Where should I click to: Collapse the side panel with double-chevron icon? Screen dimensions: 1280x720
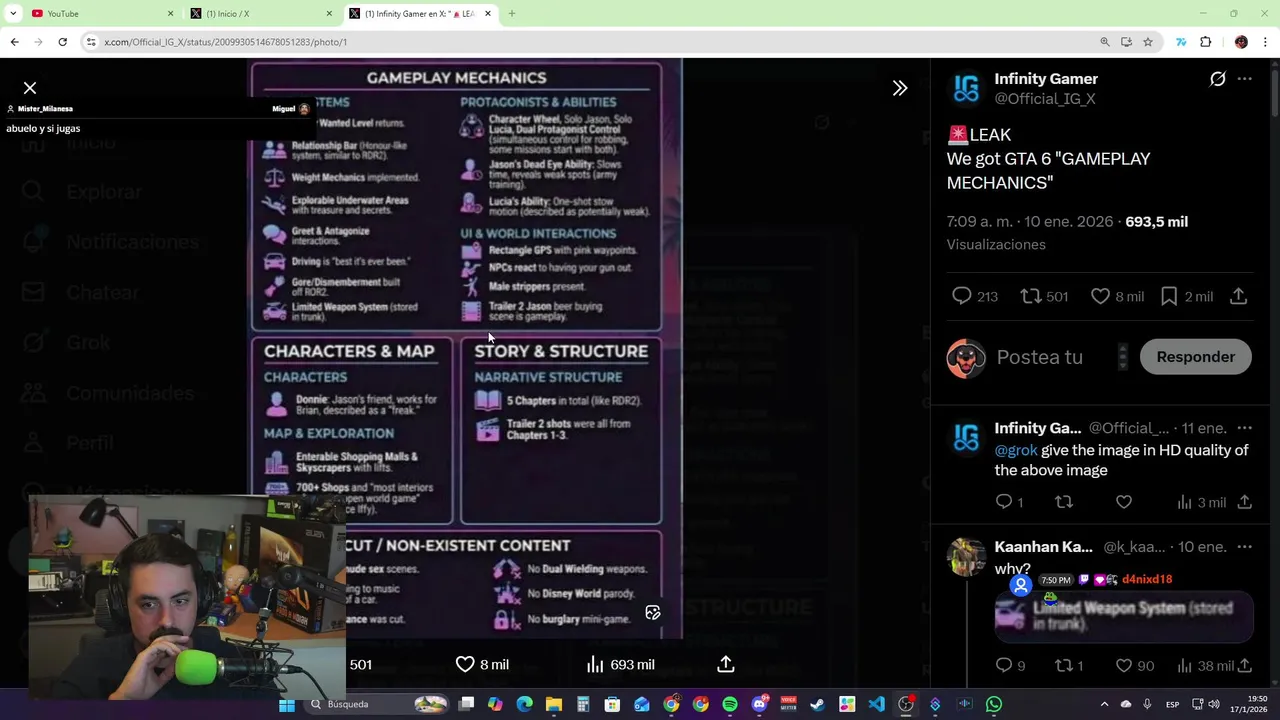click(900, 88)
